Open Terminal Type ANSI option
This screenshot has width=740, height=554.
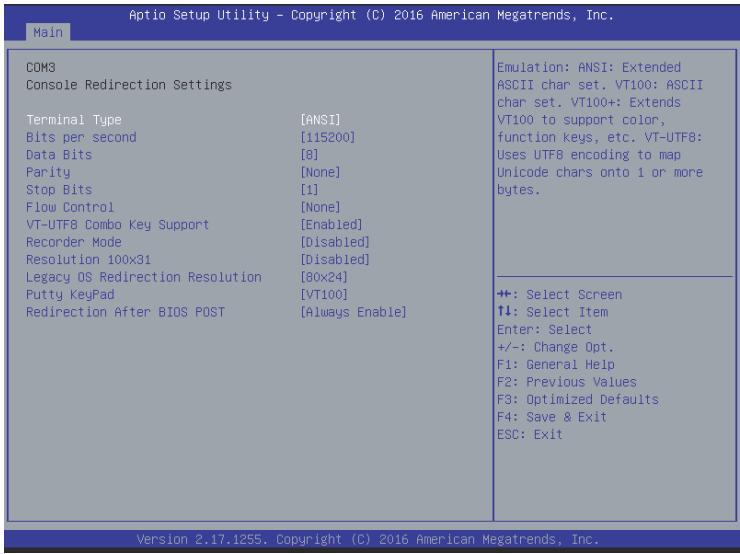click(x=320, y=120)
